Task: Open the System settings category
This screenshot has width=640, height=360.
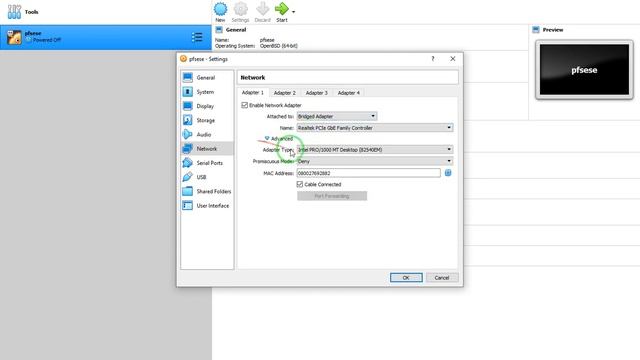Action: tap(207, 92)
